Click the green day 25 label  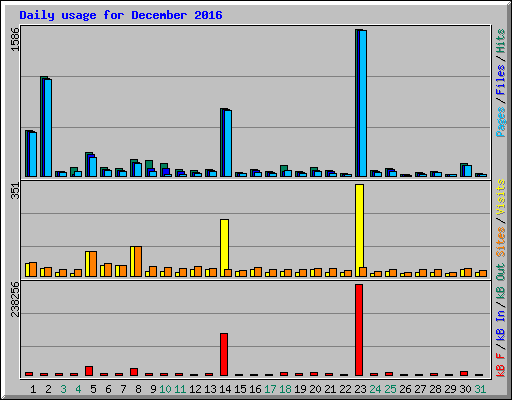[x=390, y=389]
